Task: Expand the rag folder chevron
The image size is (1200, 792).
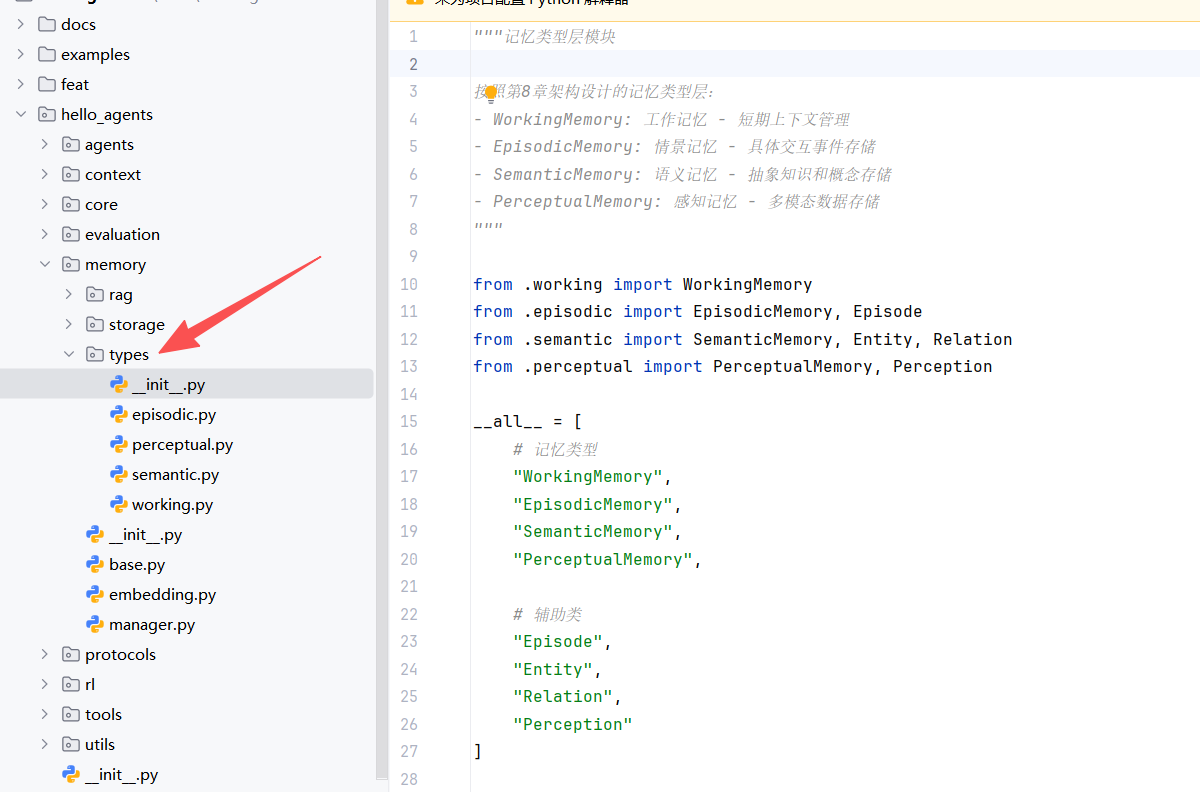Action: tap(69, 294)
